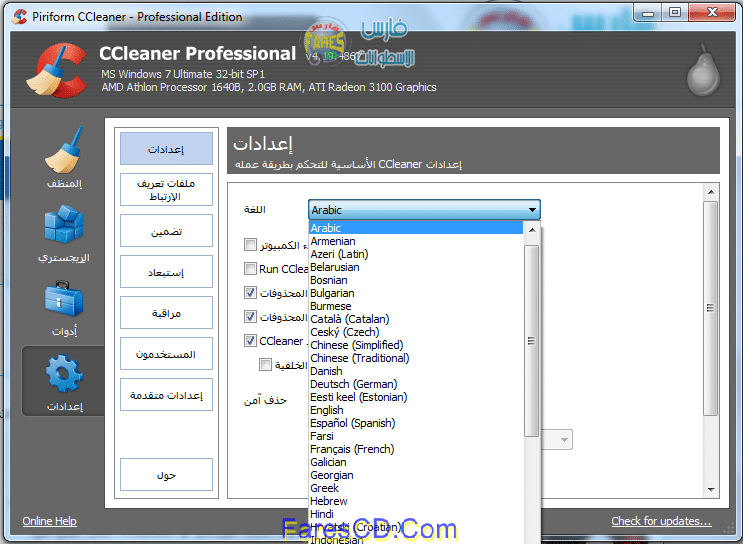Close the CCleaner window
The width and height of the screenshot is (743, 544).
pyautogui.click(x=712, y=13)
